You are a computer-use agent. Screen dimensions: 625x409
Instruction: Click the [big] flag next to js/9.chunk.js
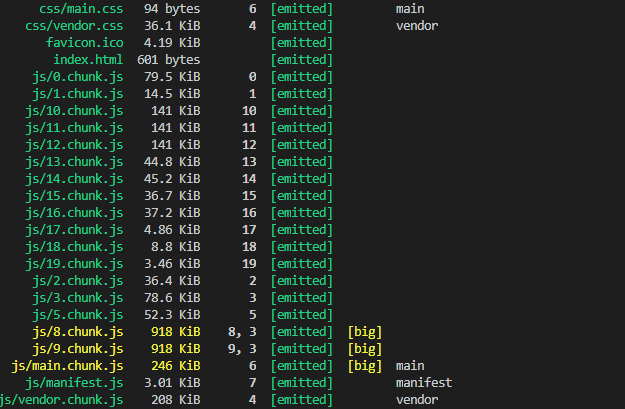365,349
